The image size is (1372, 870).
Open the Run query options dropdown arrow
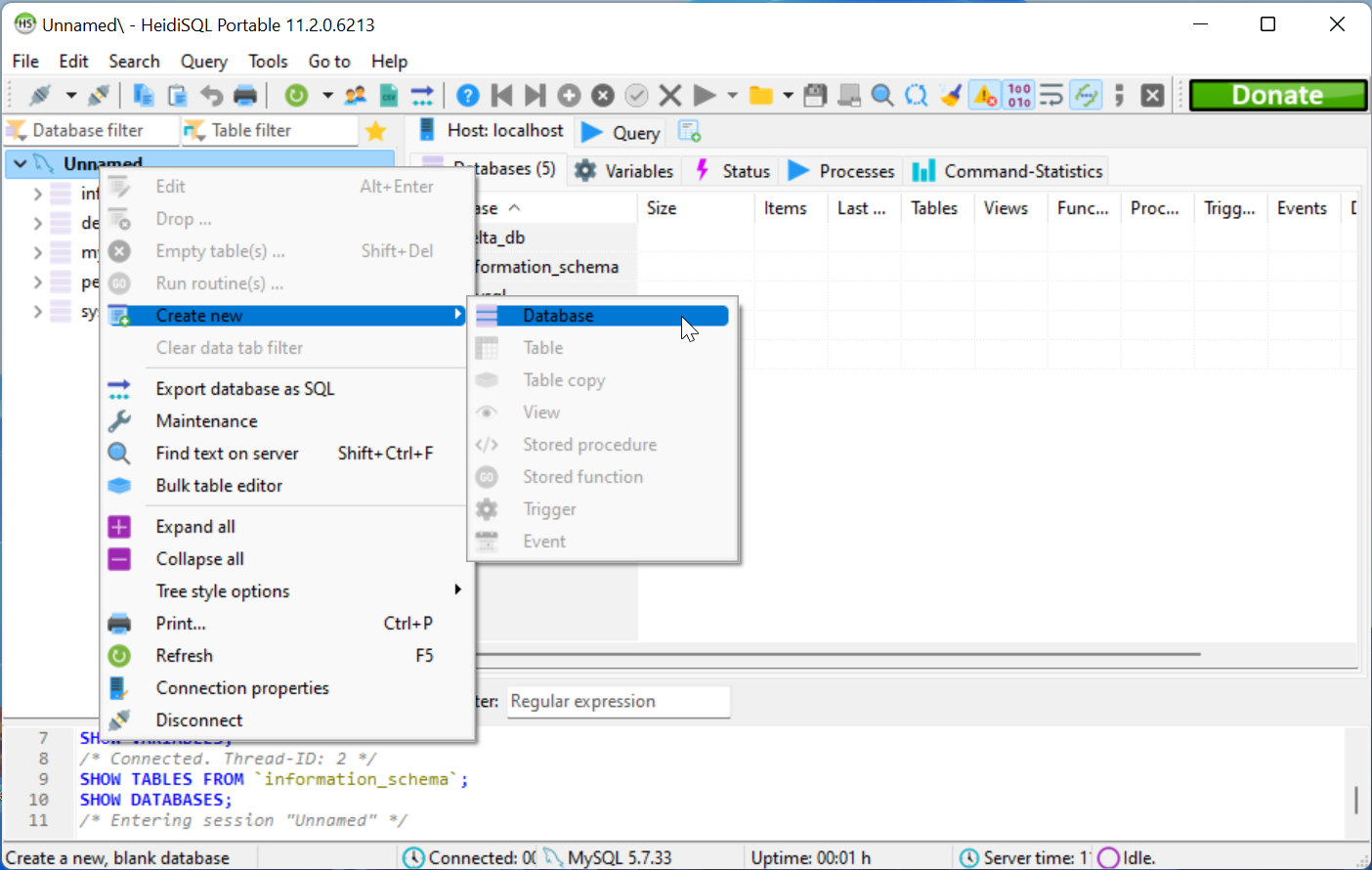(x=732, y=95)
